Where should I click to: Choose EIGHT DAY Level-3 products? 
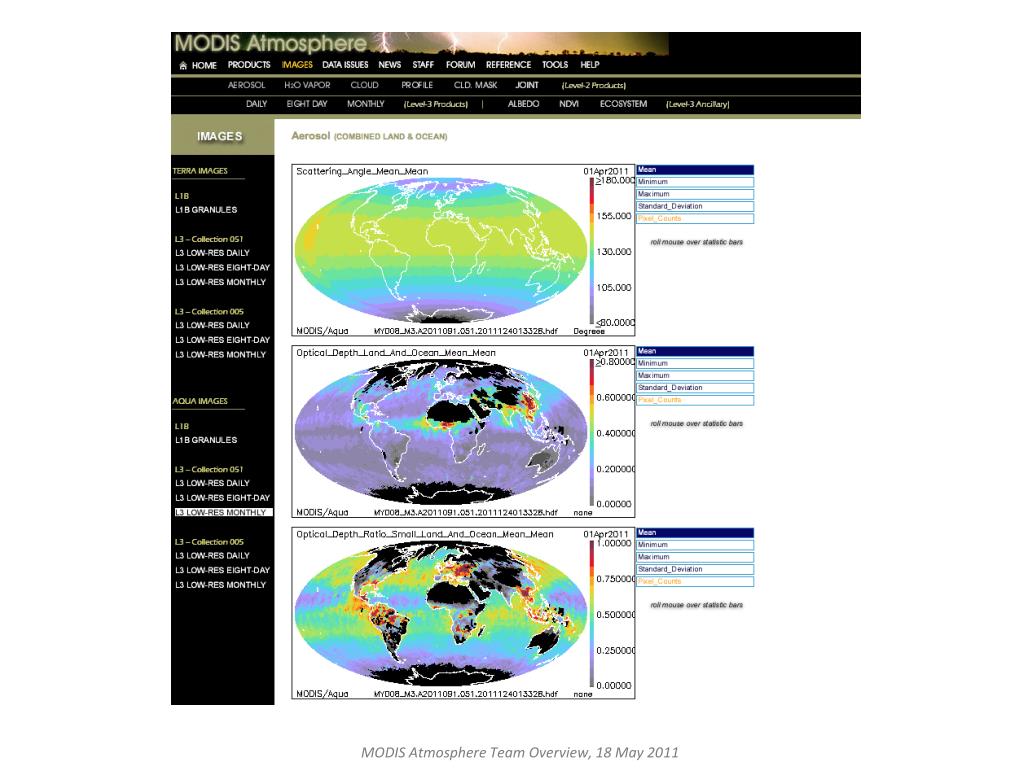tap(307, 104)
